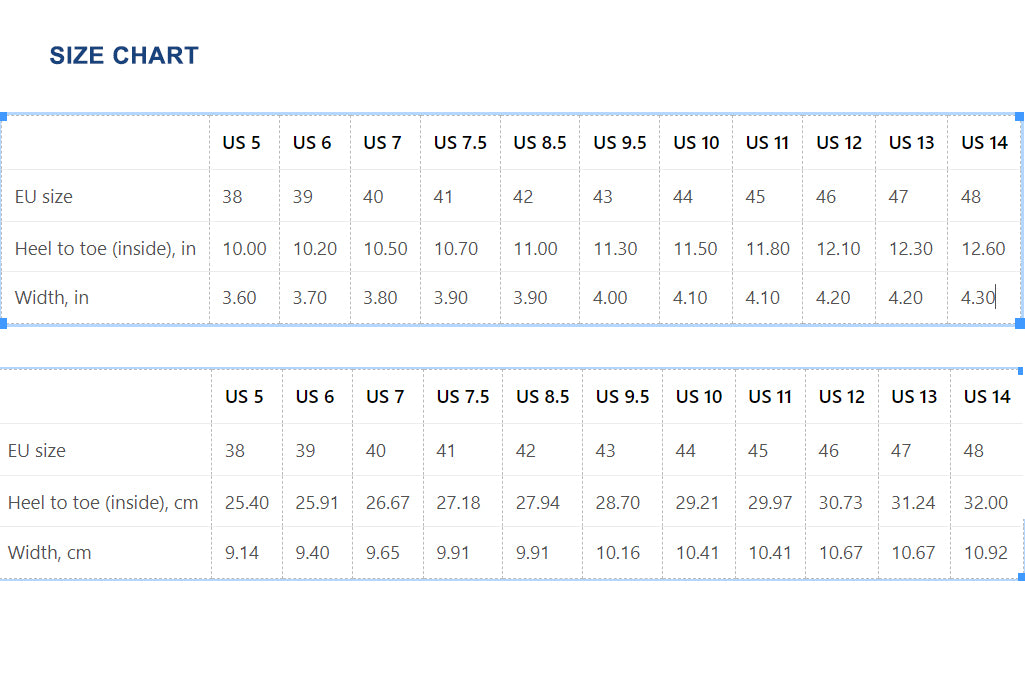Click the 28.70 cm cell
Viewport: 1025px width, 700px height.
tap(617, 503)
